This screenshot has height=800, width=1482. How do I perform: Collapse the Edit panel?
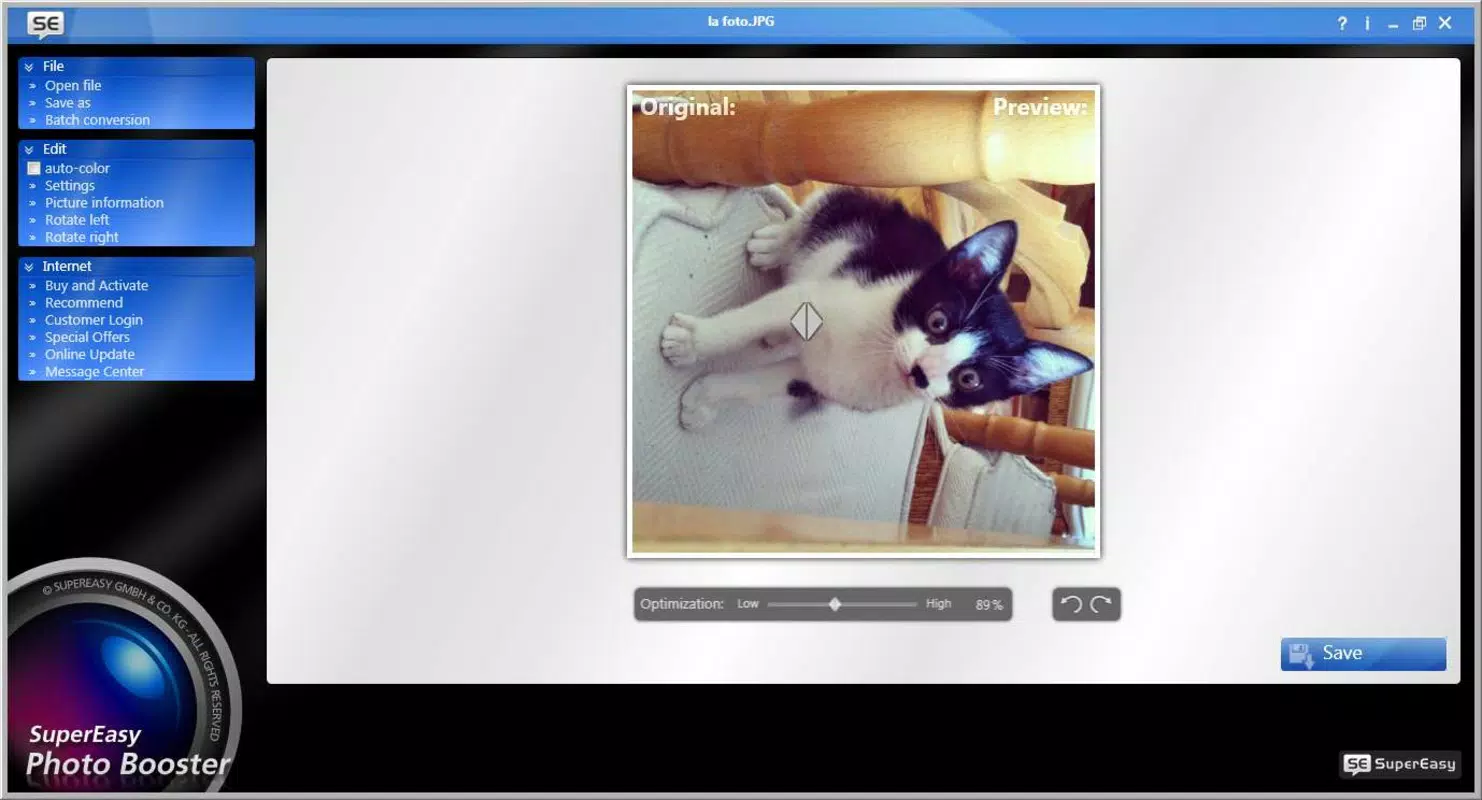[29, 150]
